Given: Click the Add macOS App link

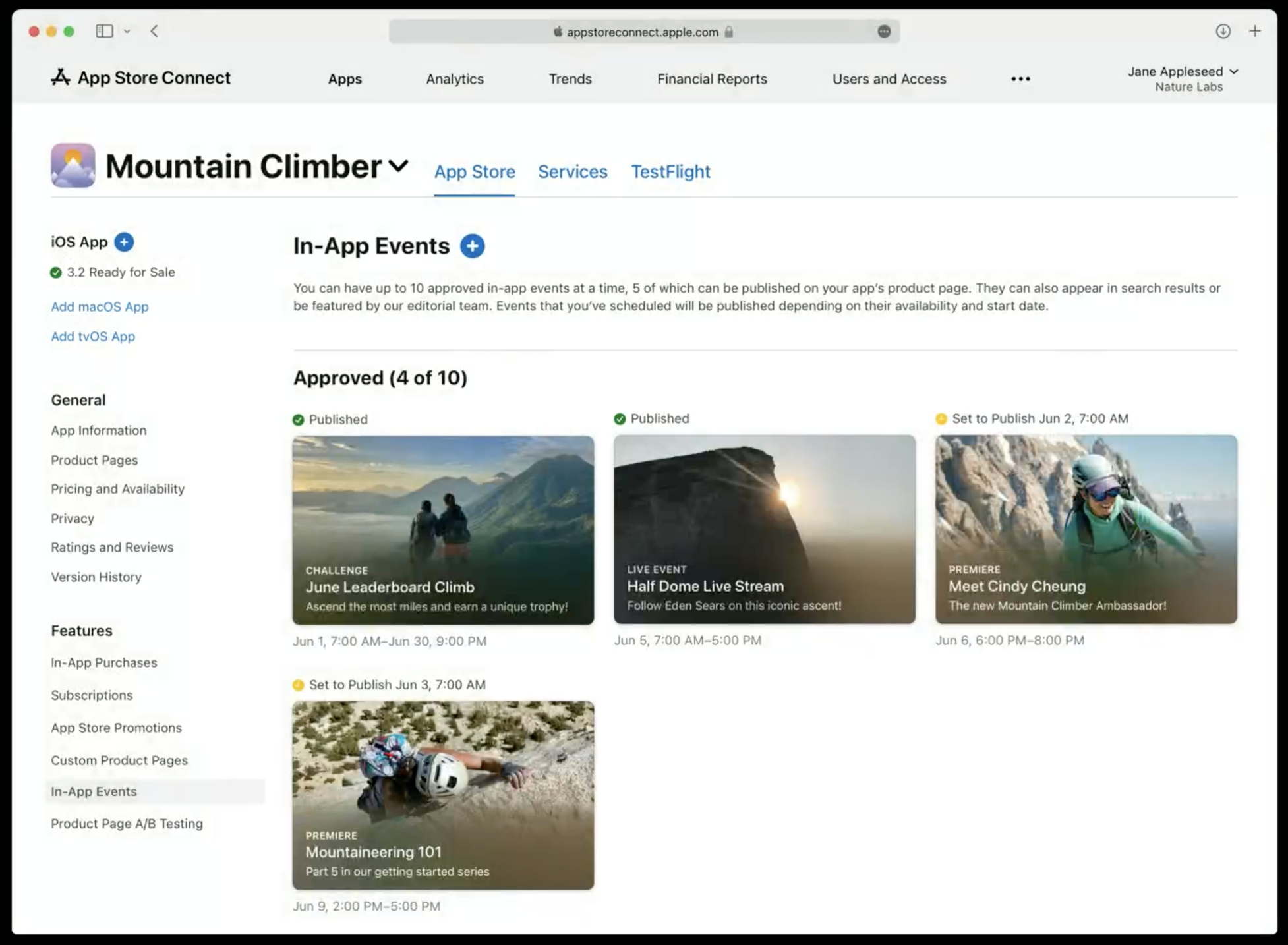Looking at the screenshot, I should [99, 306].
